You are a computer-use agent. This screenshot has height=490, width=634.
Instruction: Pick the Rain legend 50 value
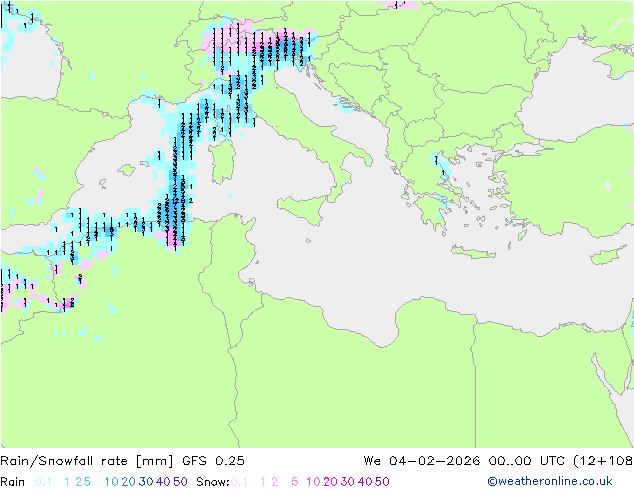(x=180, y=482)
